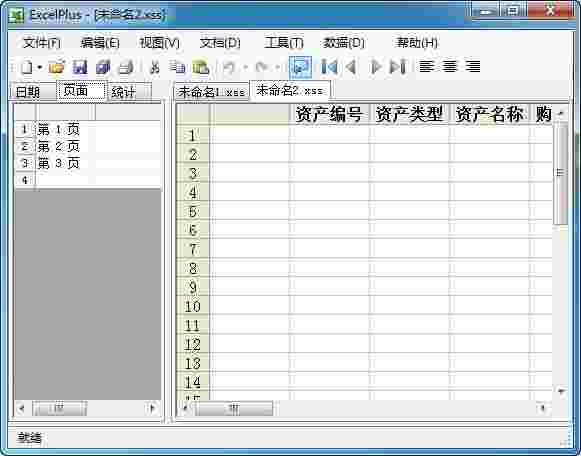Click the Paste icon
Image resolution: width=581 pixels, height=456 pixels.
(x=200, y=67)
